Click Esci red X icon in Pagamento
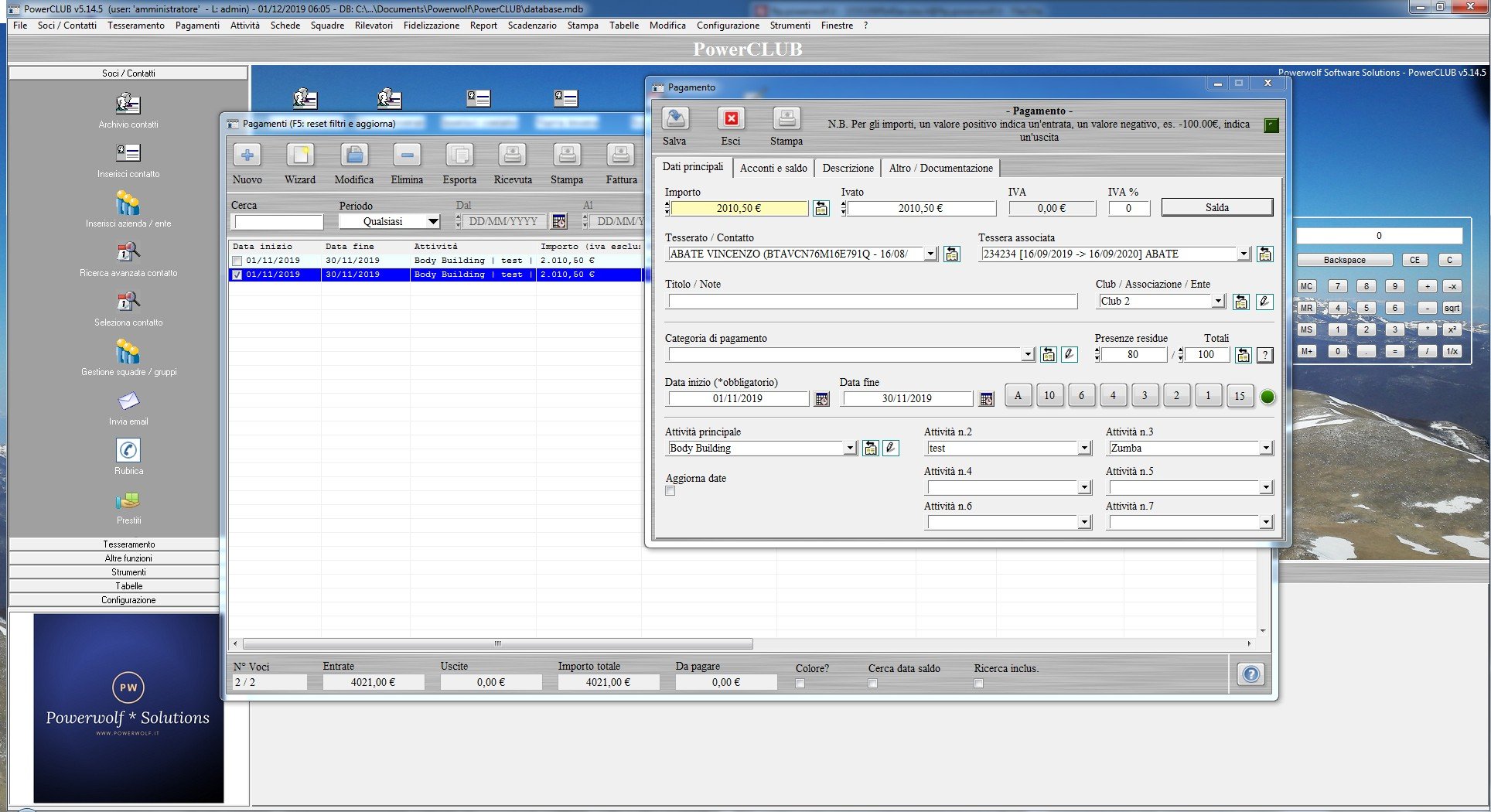Viewport: 1491px width, 812px height. (731, 118)
